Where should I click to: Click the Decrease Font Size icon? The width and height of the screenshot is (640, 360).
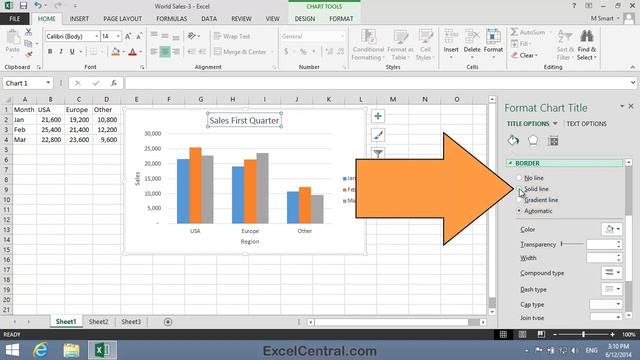(139, 36)
